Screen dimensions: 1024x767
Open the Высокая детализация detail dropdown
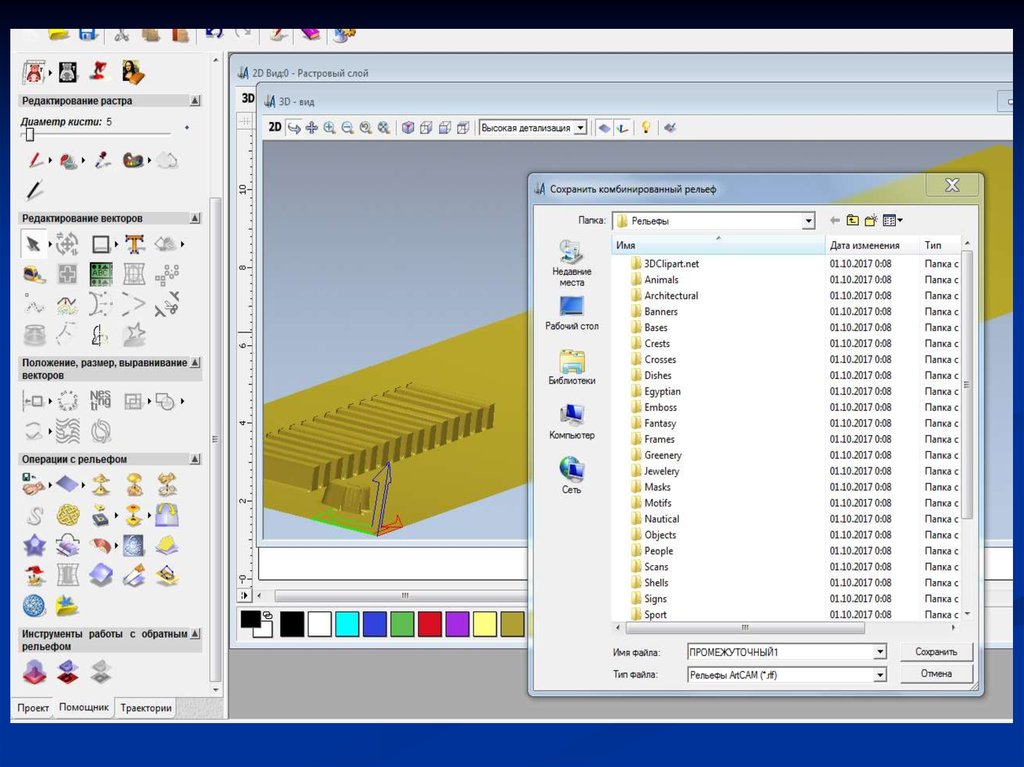click(580, 128)
